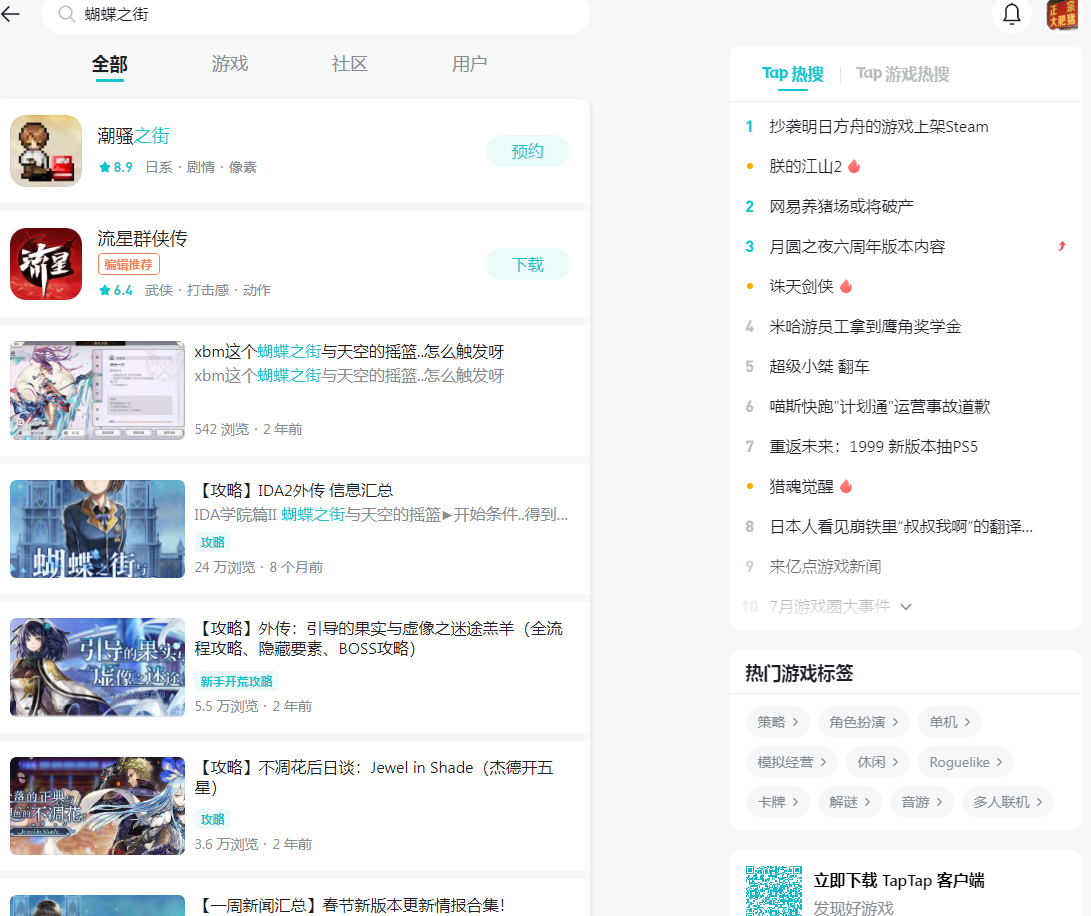Open the user avatar profile picture
1091x916 pixels.
1062,14
